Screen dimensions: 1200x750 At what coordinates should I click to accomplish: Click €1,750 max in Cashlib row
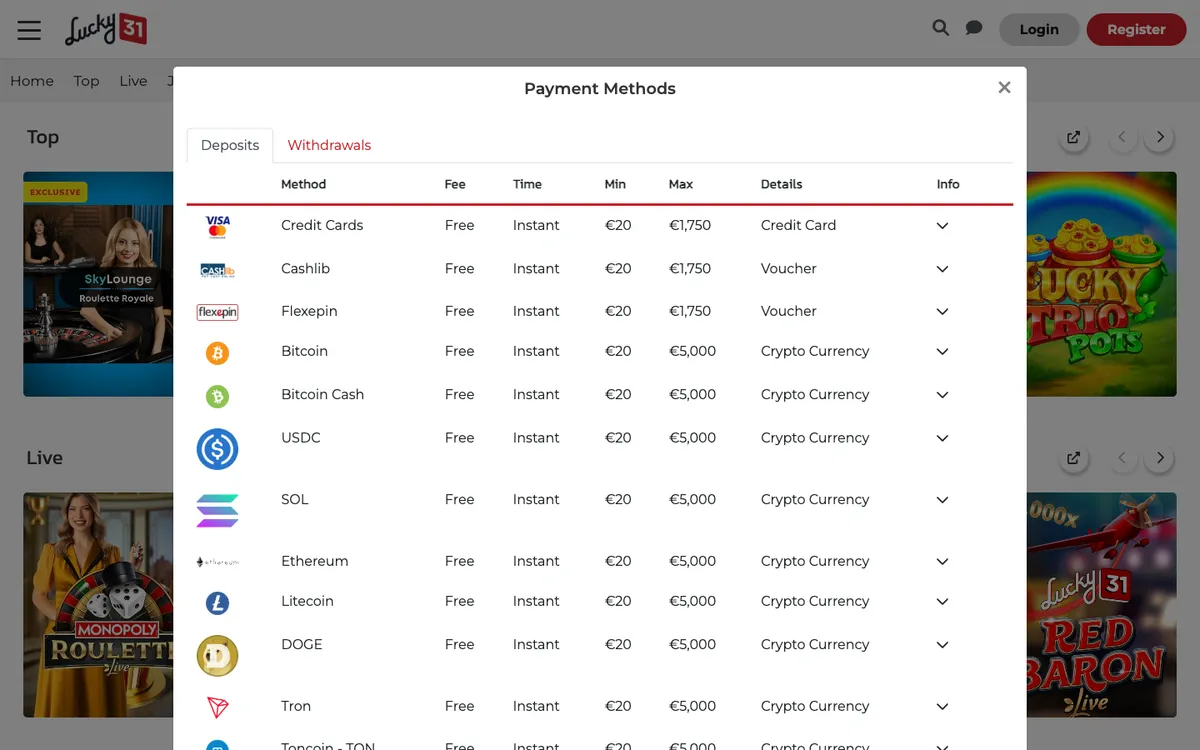[x=690, y=268]
